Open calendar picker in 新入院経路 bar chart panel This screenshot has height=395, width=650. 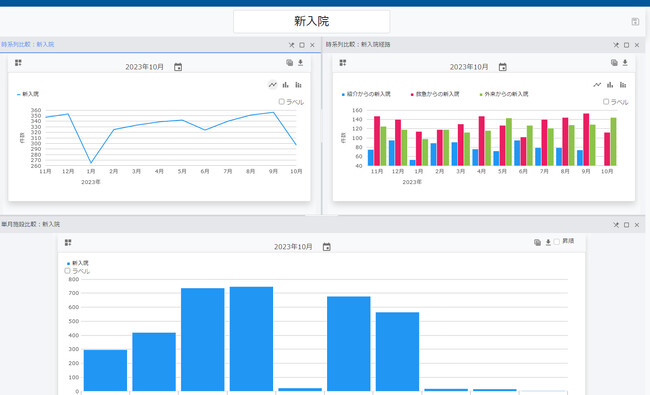tap(502, 67)
